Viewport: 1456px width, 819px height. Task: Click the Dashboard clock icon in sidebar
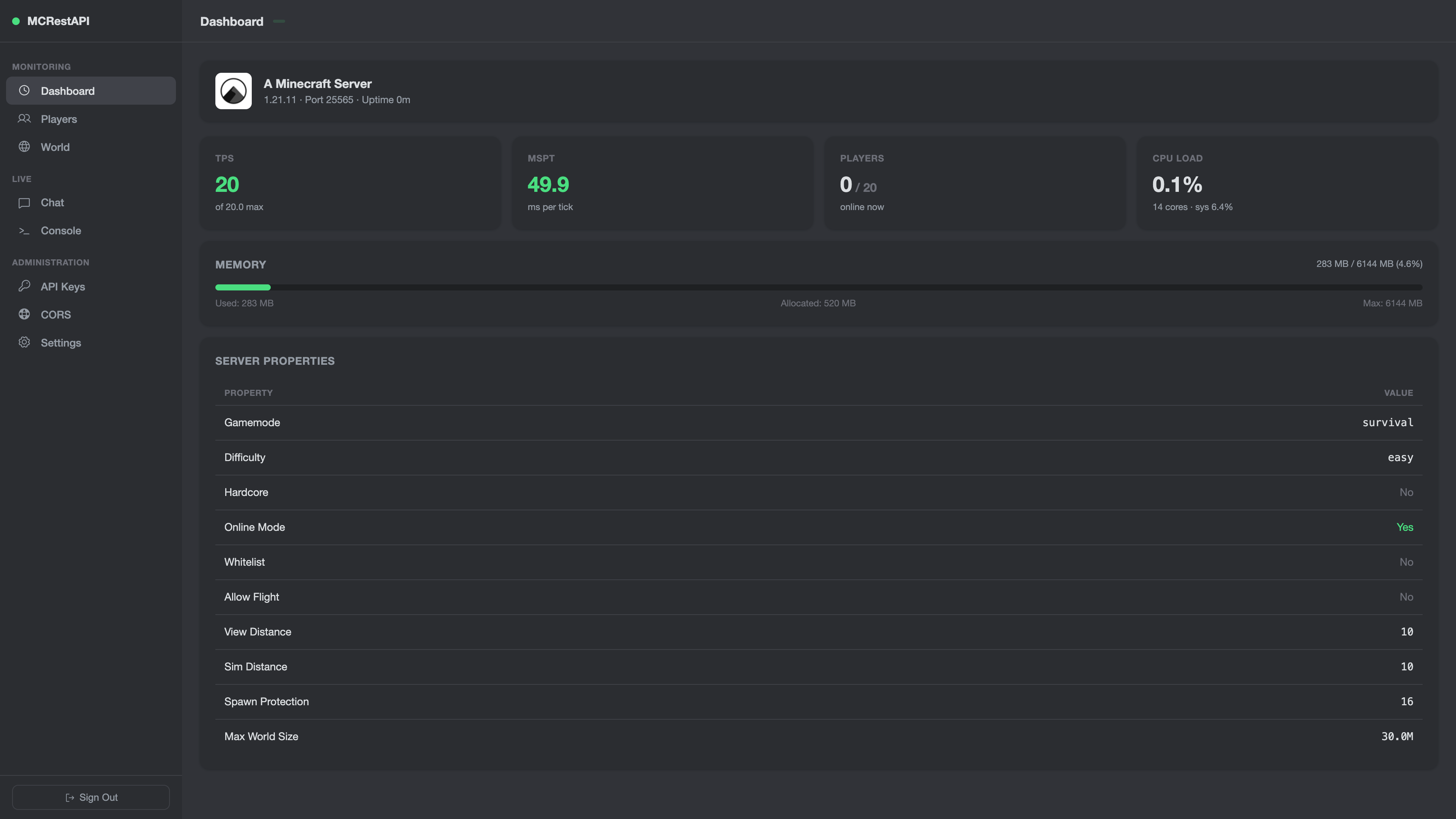[24, 91]
